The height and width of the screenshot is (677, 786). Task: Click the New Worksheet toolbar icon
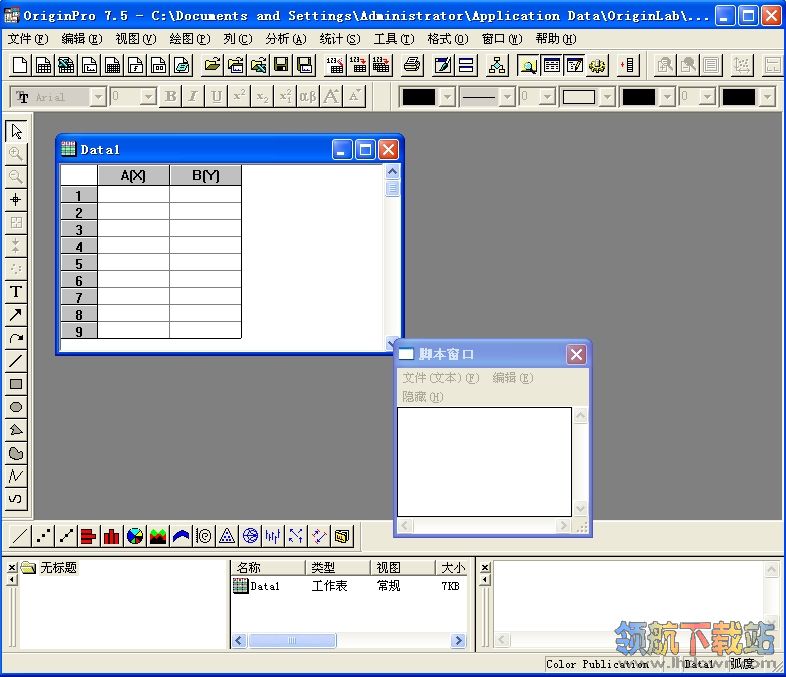coord(43,65)
